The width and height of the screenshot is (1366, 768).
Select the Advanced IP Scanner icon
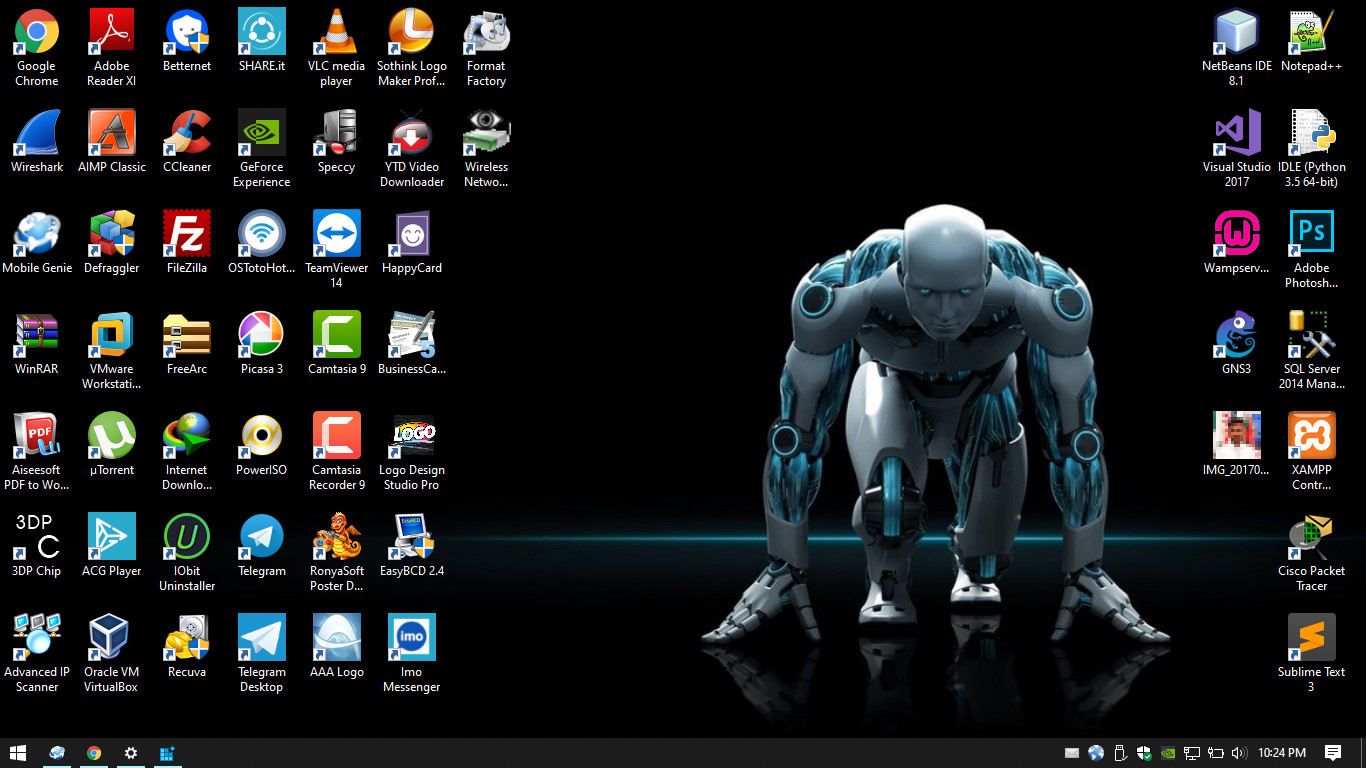pyautogui.click(x=37, y=638)
